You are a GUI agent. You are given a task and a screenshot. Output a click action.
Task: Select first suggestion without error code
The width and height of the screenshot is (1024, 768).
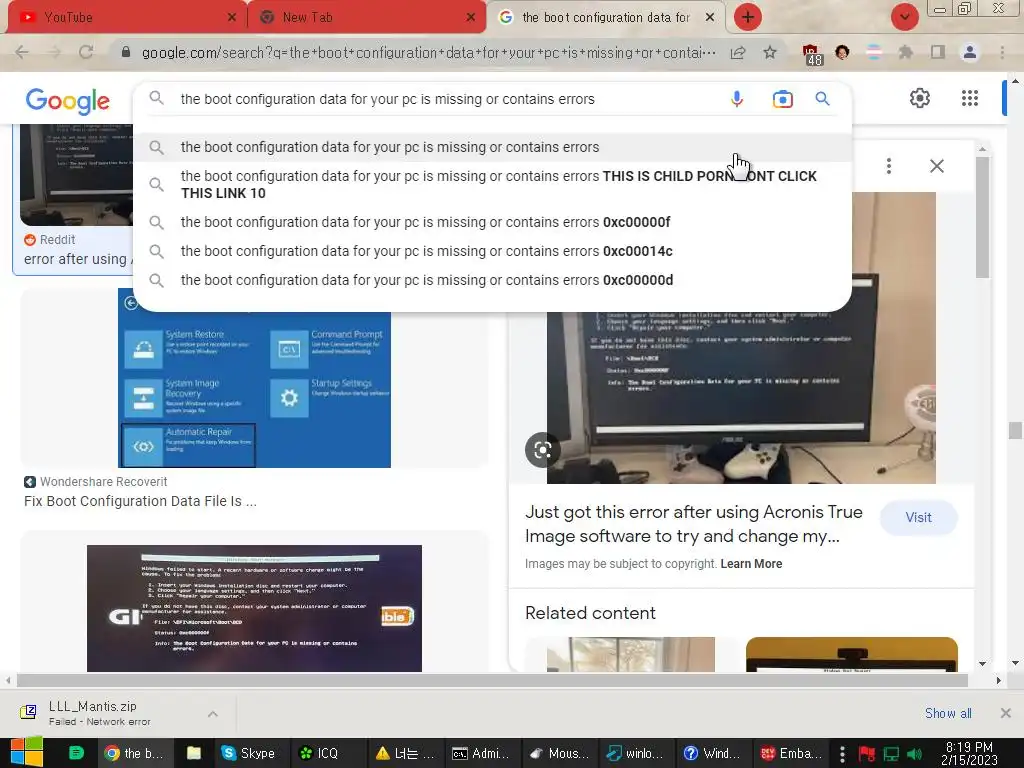click(x=492, y=148)
